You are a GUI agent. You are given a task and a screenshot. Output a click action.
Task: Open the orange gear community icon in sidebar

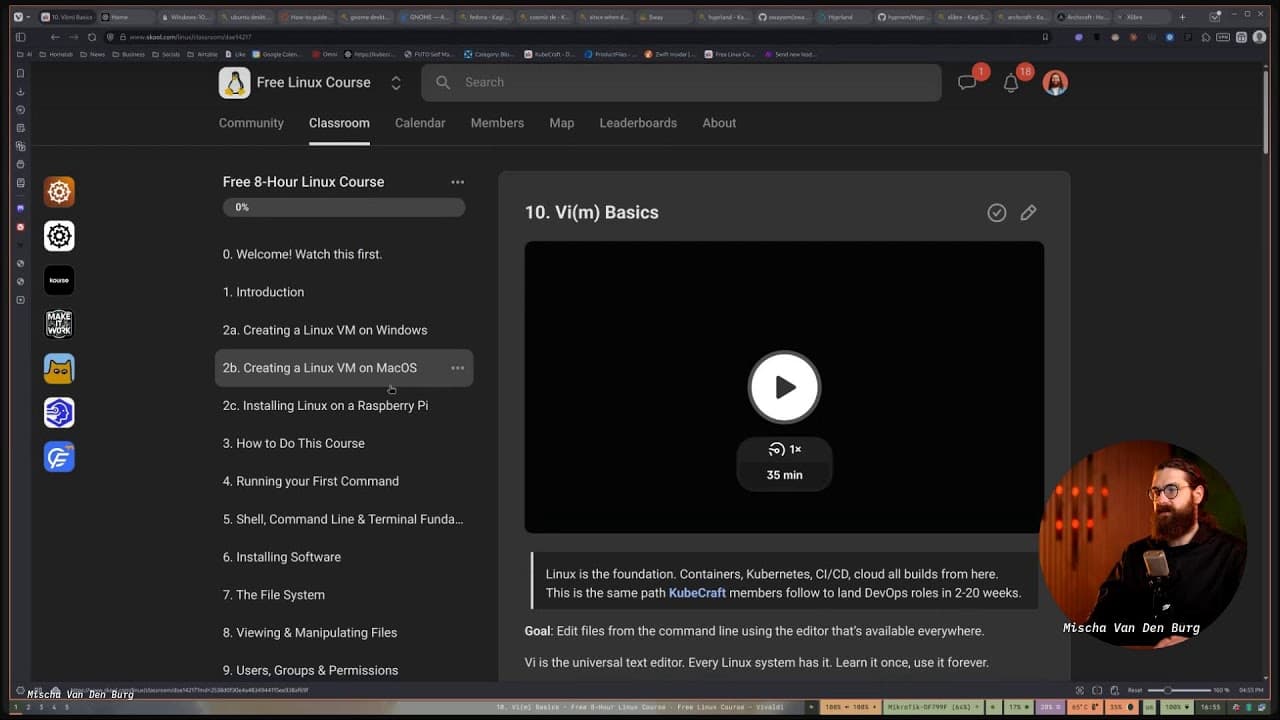[x=59, y=192]
